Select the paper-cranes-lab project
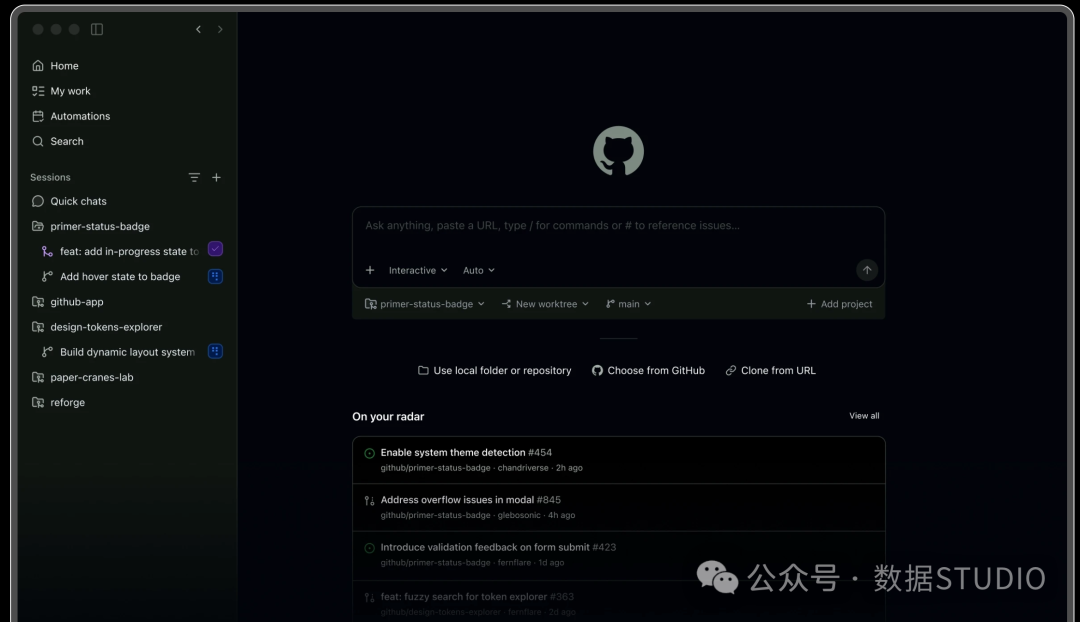The width and height of the screenshot is (1080, 622). (83, 377)
